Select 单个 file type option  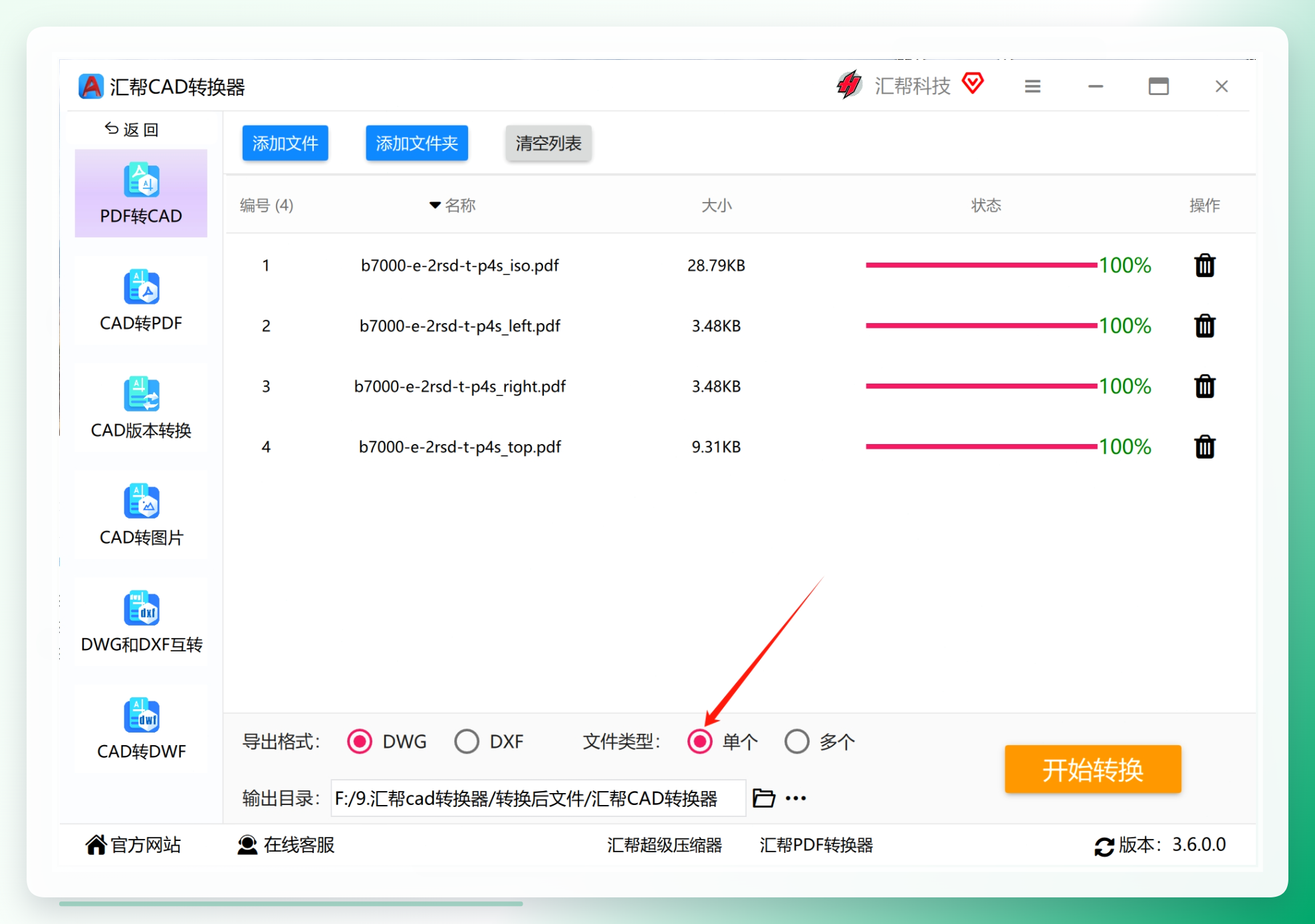699,741
